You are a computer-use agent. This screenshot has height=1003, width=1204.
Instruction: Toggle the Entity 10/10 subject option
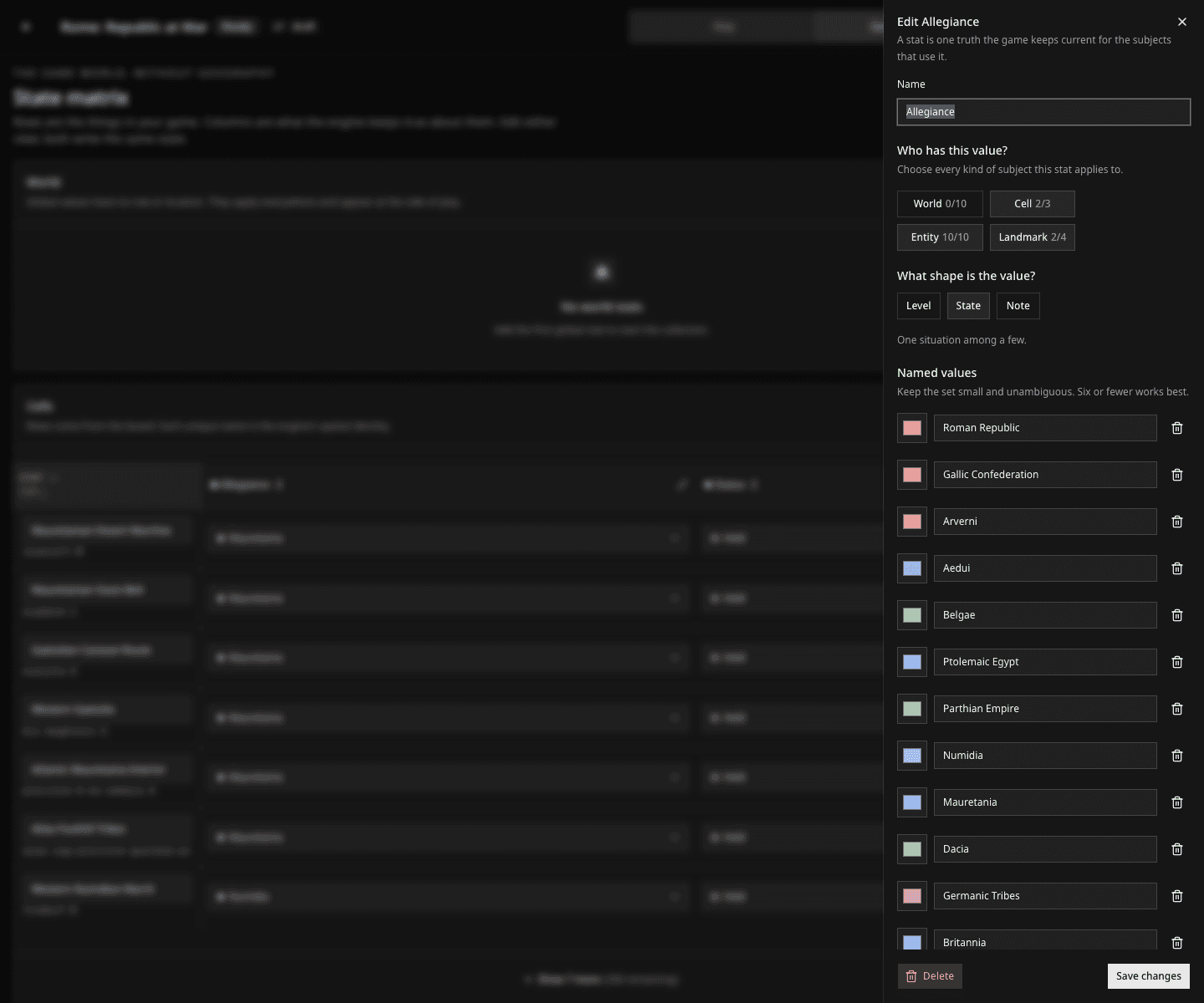pos(940,237)
